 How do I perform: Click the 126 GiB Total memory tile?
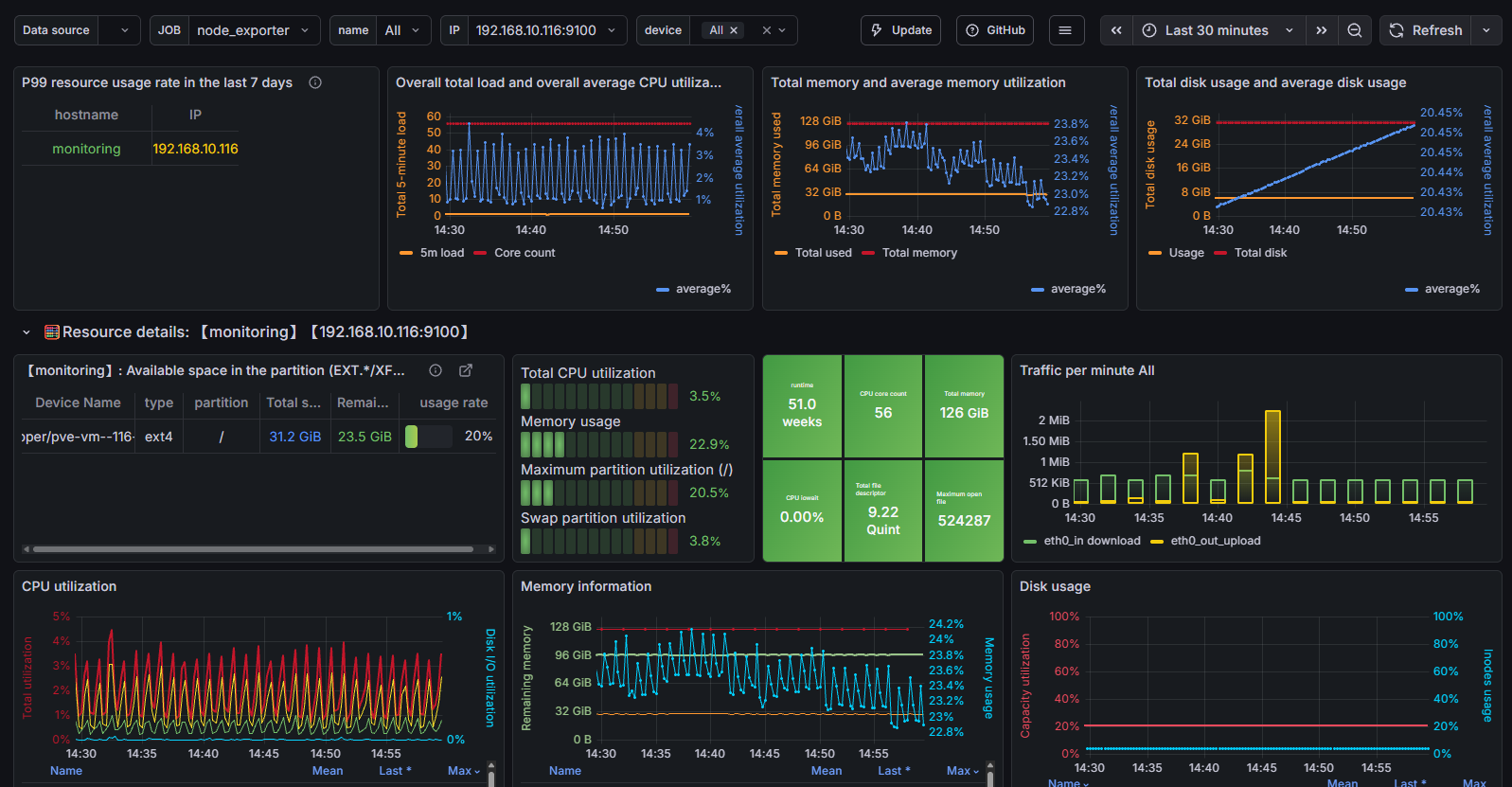(964, 406)
